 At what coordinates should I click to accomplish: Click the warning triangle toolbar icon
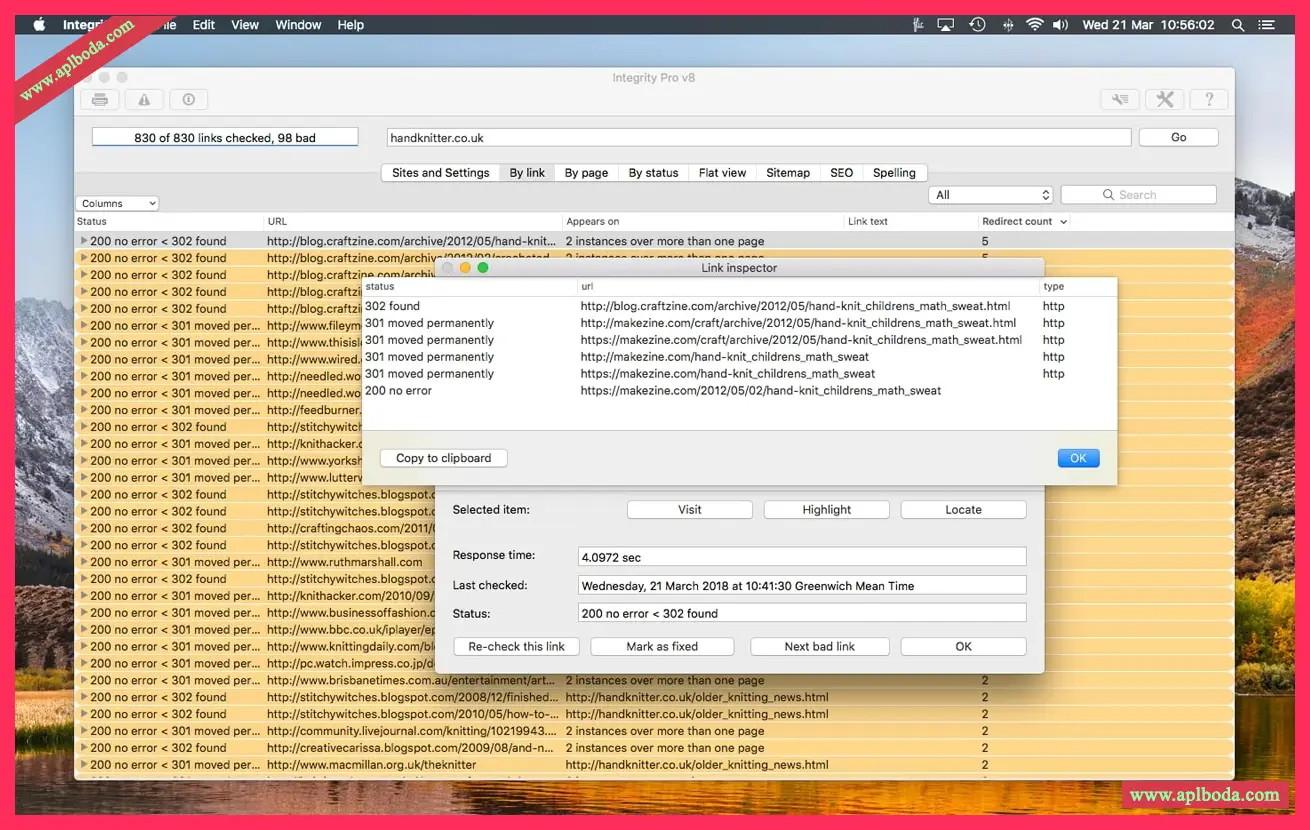point(144,99)
